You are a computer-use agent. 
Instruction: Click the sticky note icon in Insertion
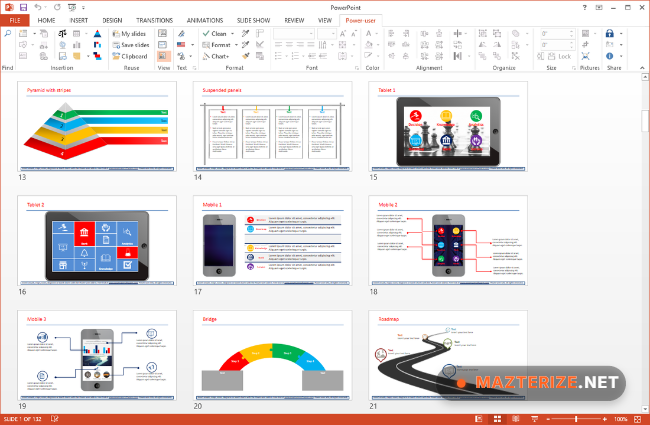click(x=77, y=56)
